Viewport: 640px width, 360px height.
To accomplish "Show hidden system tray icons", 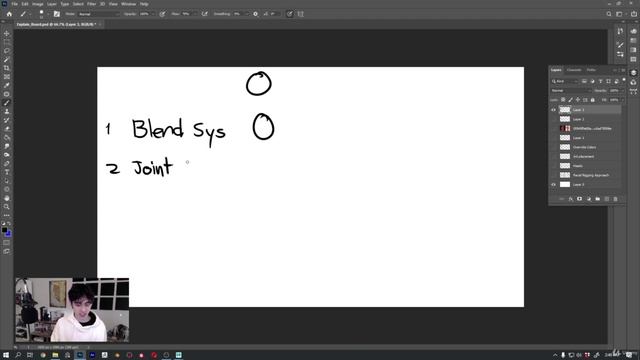I will tap(555, 355).
